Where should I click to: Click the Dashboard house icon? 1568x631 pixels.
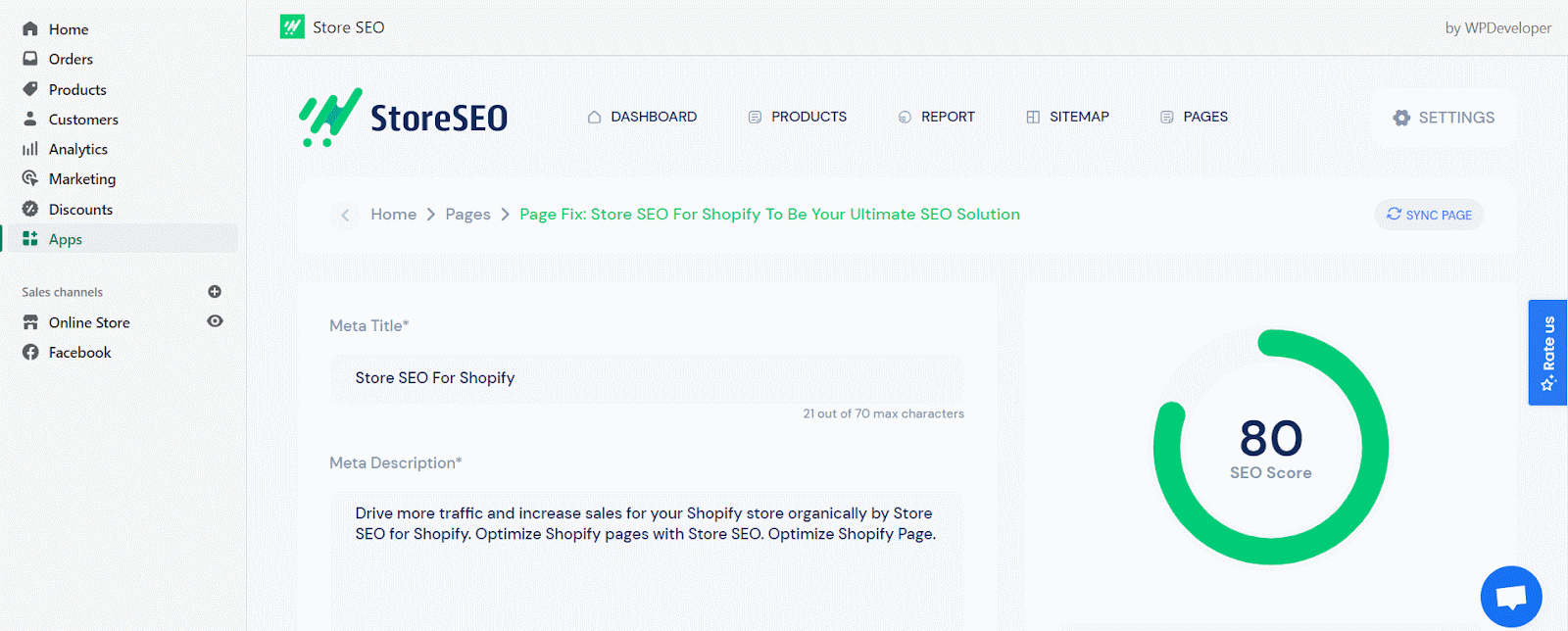594,117
